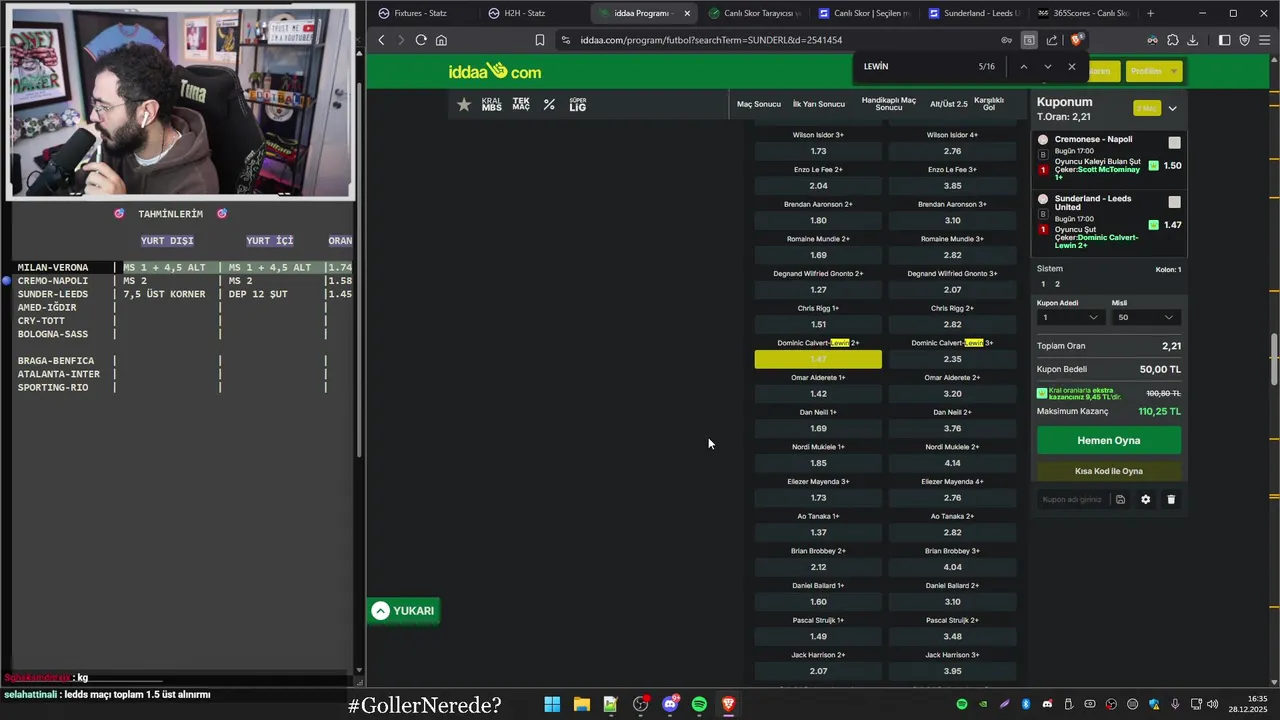Open the Kupon Adedi dropdown
Viewport: 1280px width, 720px height.
click(x=1070, y=318)
